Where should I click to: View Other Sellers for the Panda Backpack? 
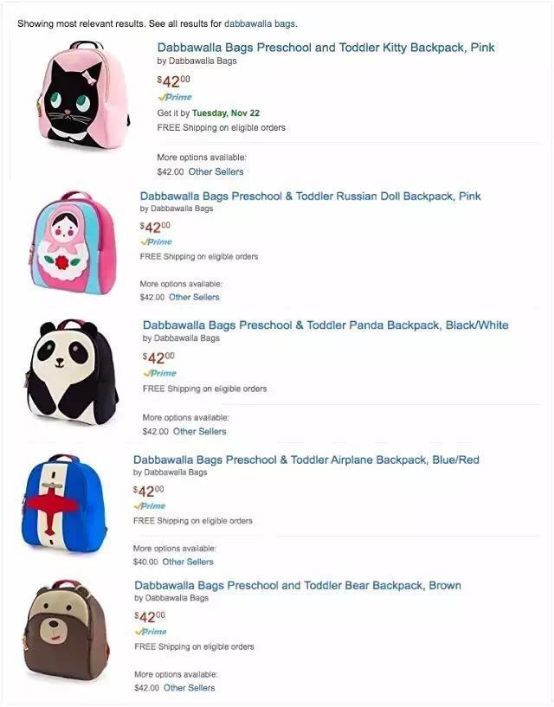(x=200, y=432)
